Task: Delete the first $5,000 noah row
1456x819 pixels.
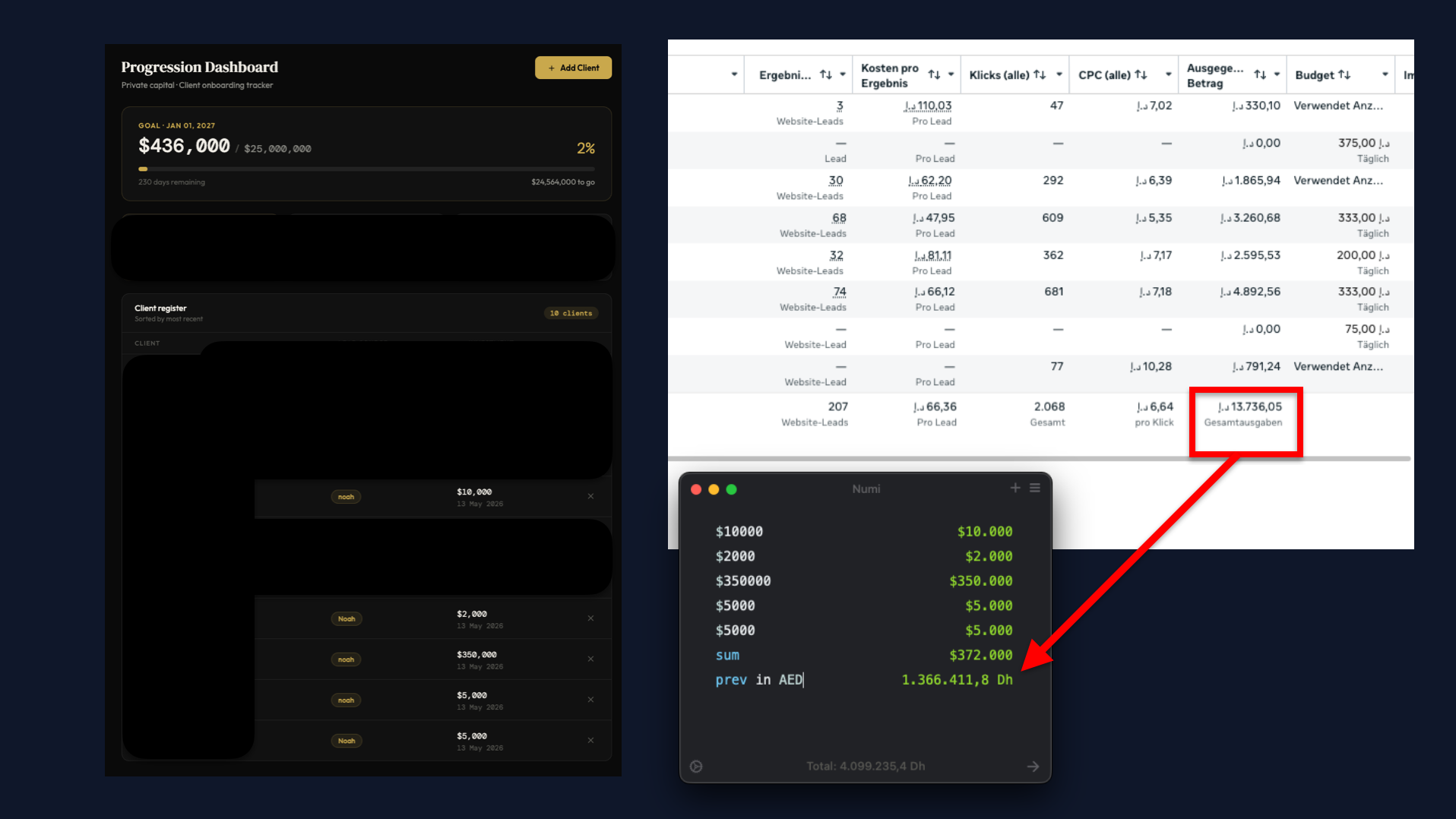Action: tap(590, 700)
